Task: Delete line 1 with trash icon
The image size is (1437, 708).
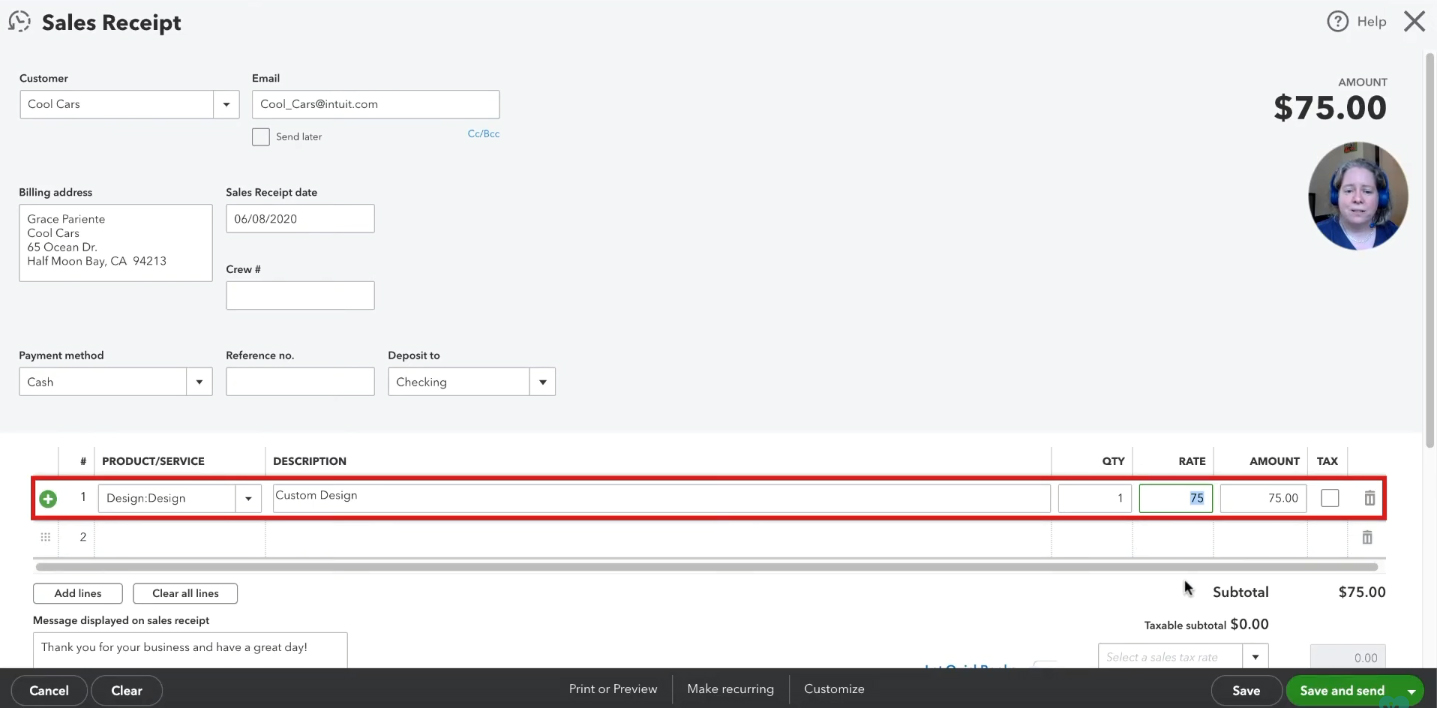Action: (1369, 498)
